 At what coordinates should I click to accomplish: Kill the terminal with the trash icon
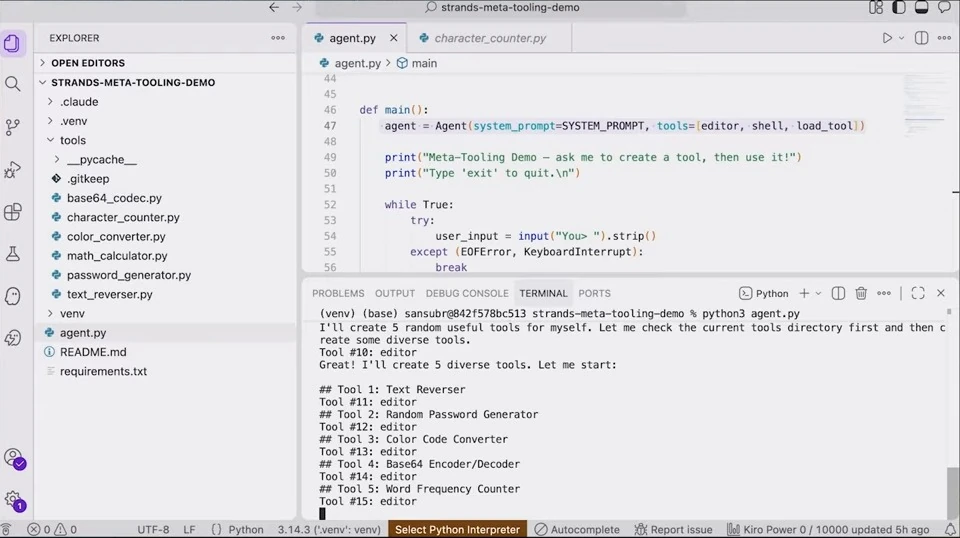coord(861,293)
